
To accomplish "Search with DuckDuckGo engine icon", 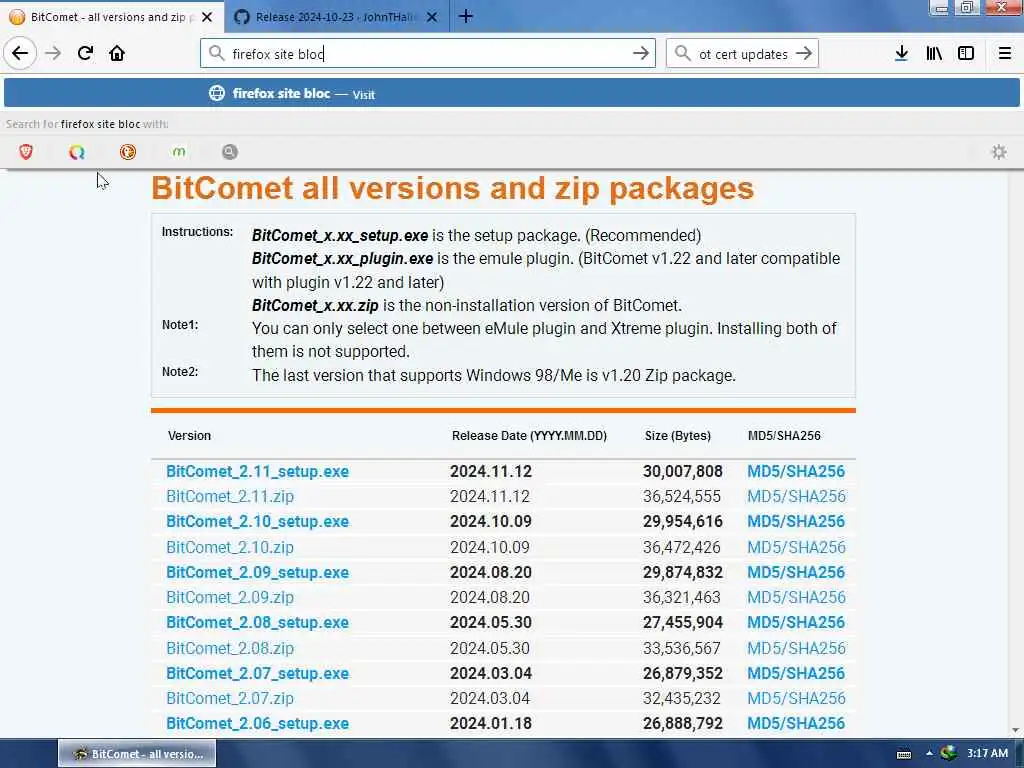I will [x=128, y=152].
